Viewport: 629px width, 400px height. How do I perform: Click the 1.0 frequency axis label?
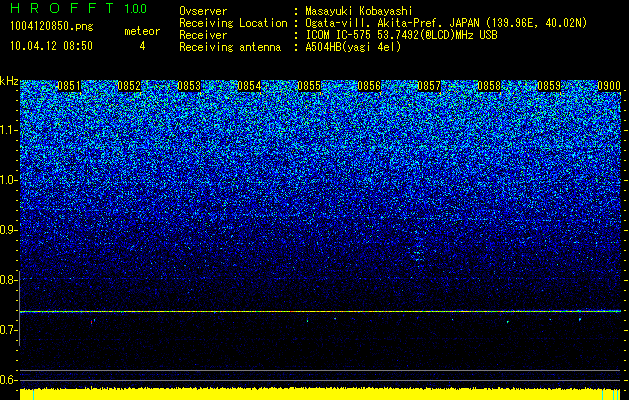[x=9, y=180]
